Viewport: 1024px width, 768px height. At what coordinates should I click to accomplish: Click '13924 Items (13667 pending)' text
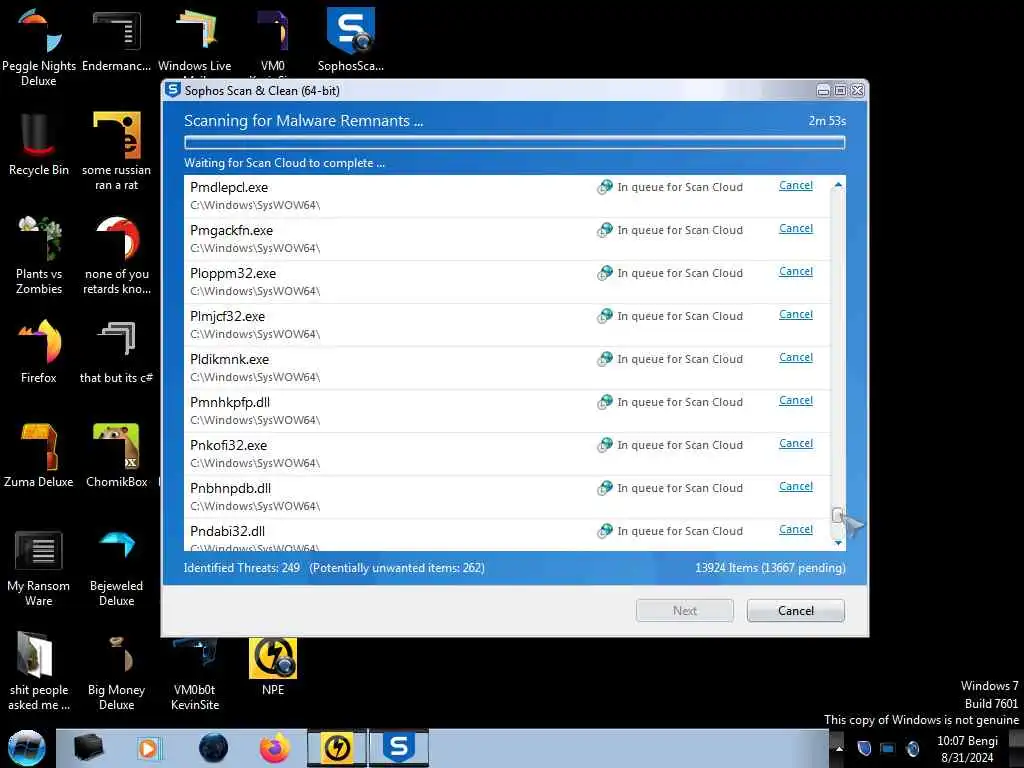770,568
